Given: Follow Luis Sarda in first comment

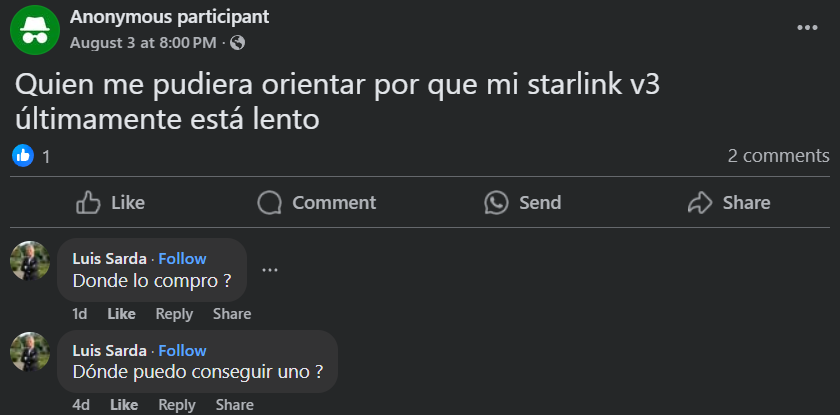Looking at the screenshot, I should (182, 259).
